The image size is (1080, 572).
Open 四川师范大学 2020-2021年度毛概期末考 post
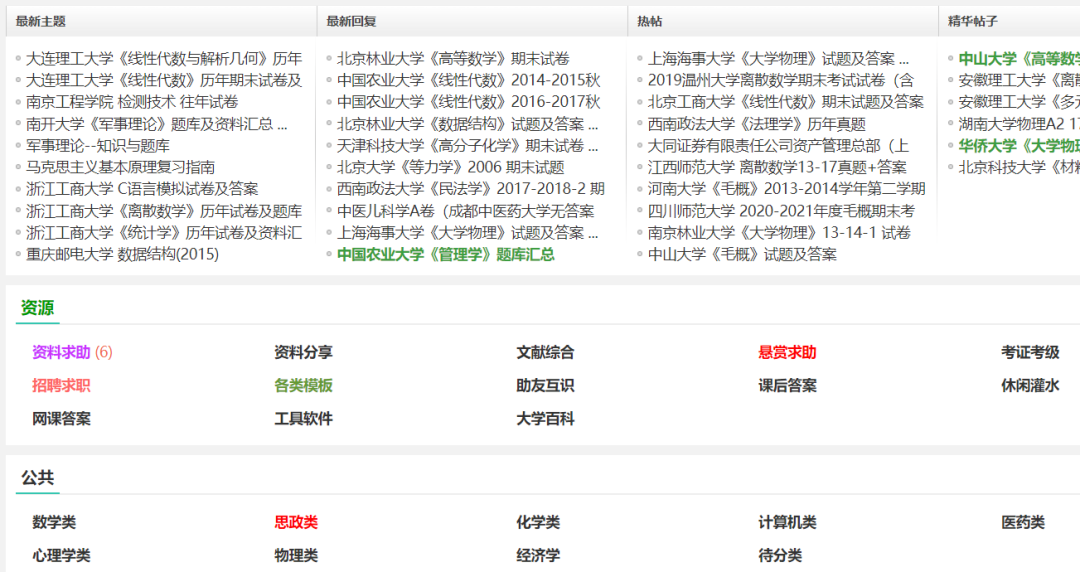(x=781, y=211)
